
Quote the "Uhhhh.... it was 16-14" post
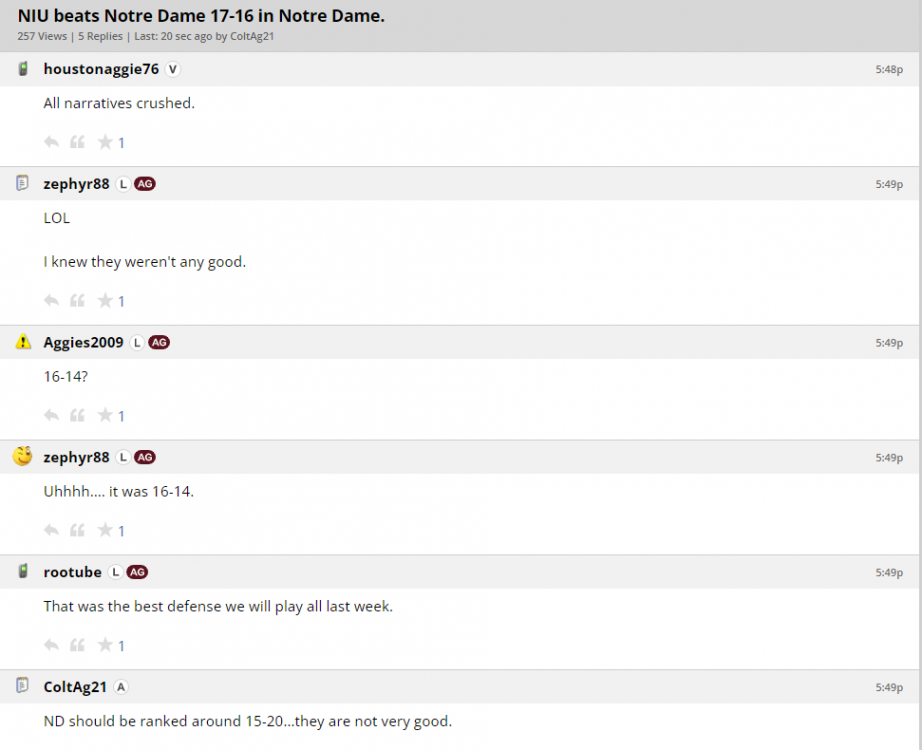pyautogui.click(x=78, y=531)
